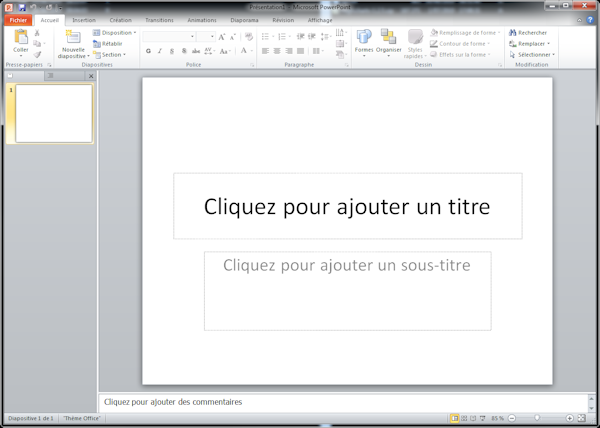Open PowerPoint help question mark icon
Viewport: 600px width, 428px height.
coord(591,19)
